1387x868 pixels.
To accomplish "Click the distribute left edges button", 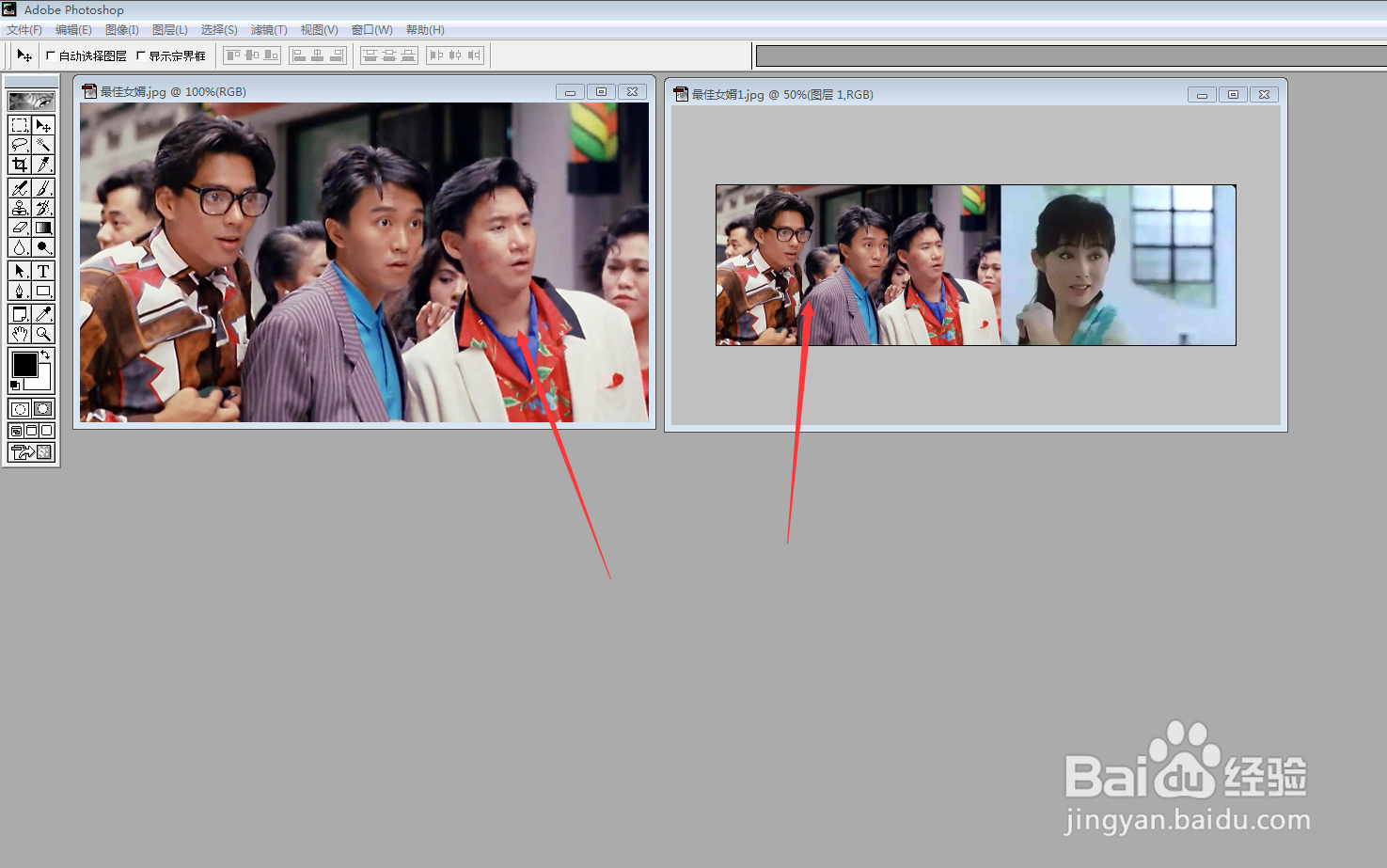I will pyautogui.click(x=436, y=55).
